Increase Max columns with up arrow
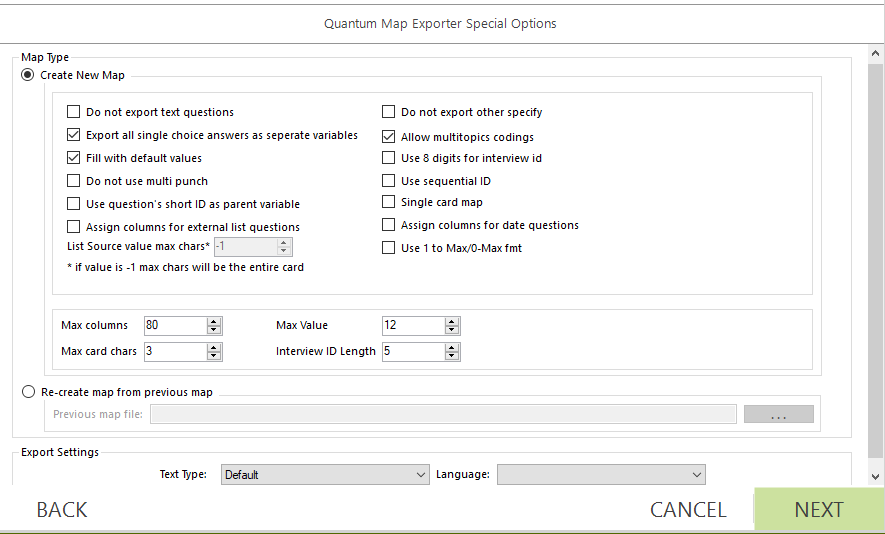885x534 pixels. (213, 321)
